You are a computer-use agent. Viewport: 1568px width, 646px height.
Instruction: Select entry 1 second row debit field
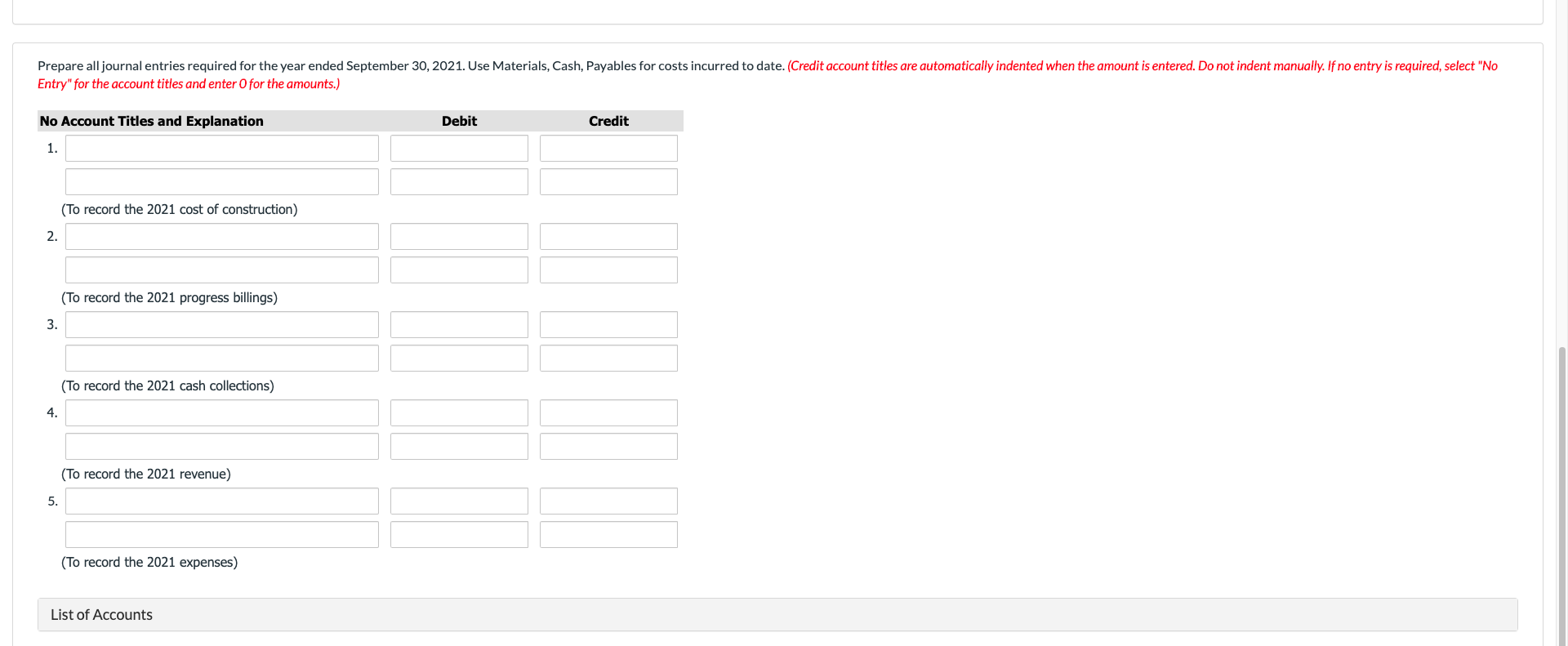459,181
